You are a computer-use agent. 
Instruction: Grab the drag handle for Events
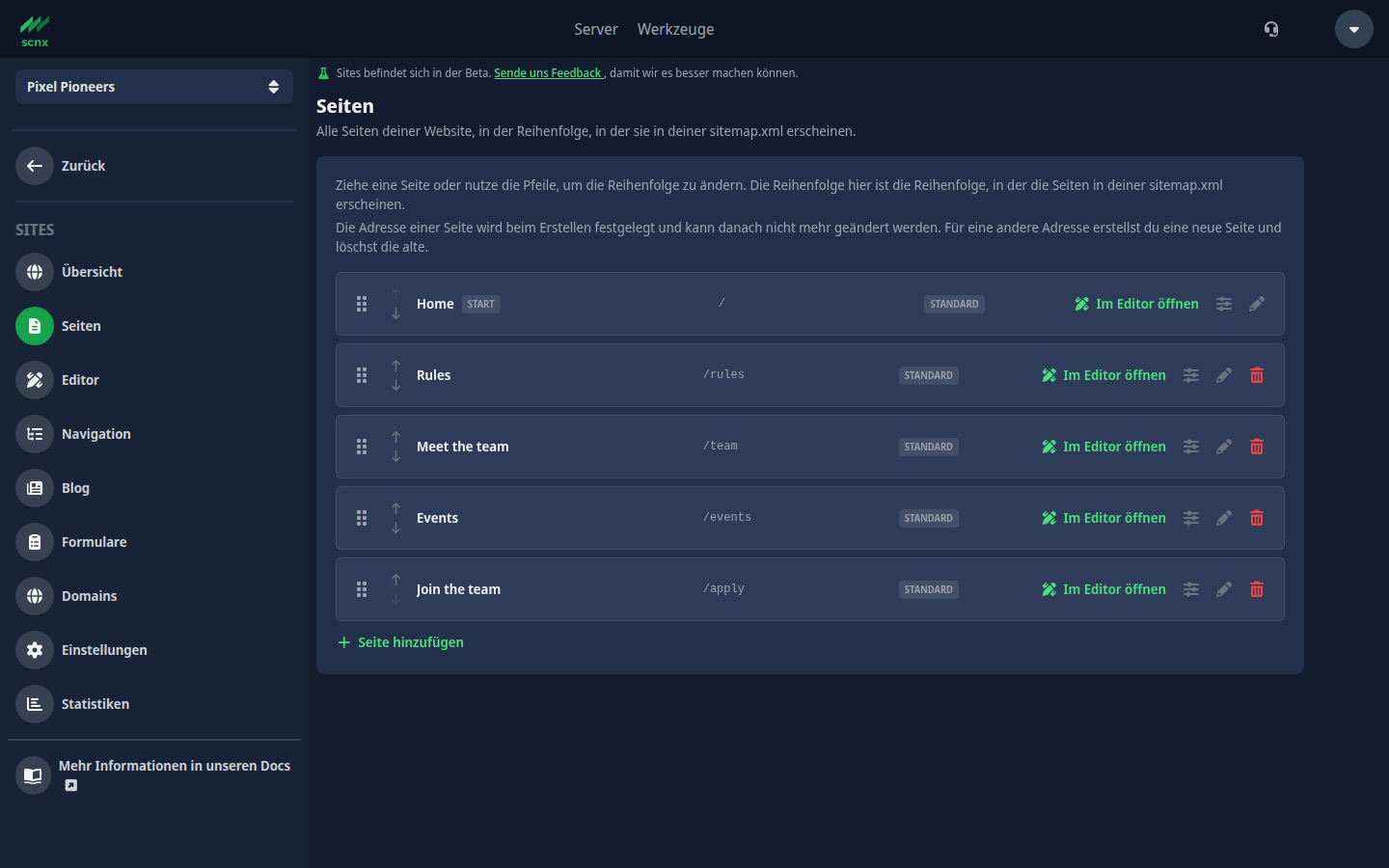362,518
